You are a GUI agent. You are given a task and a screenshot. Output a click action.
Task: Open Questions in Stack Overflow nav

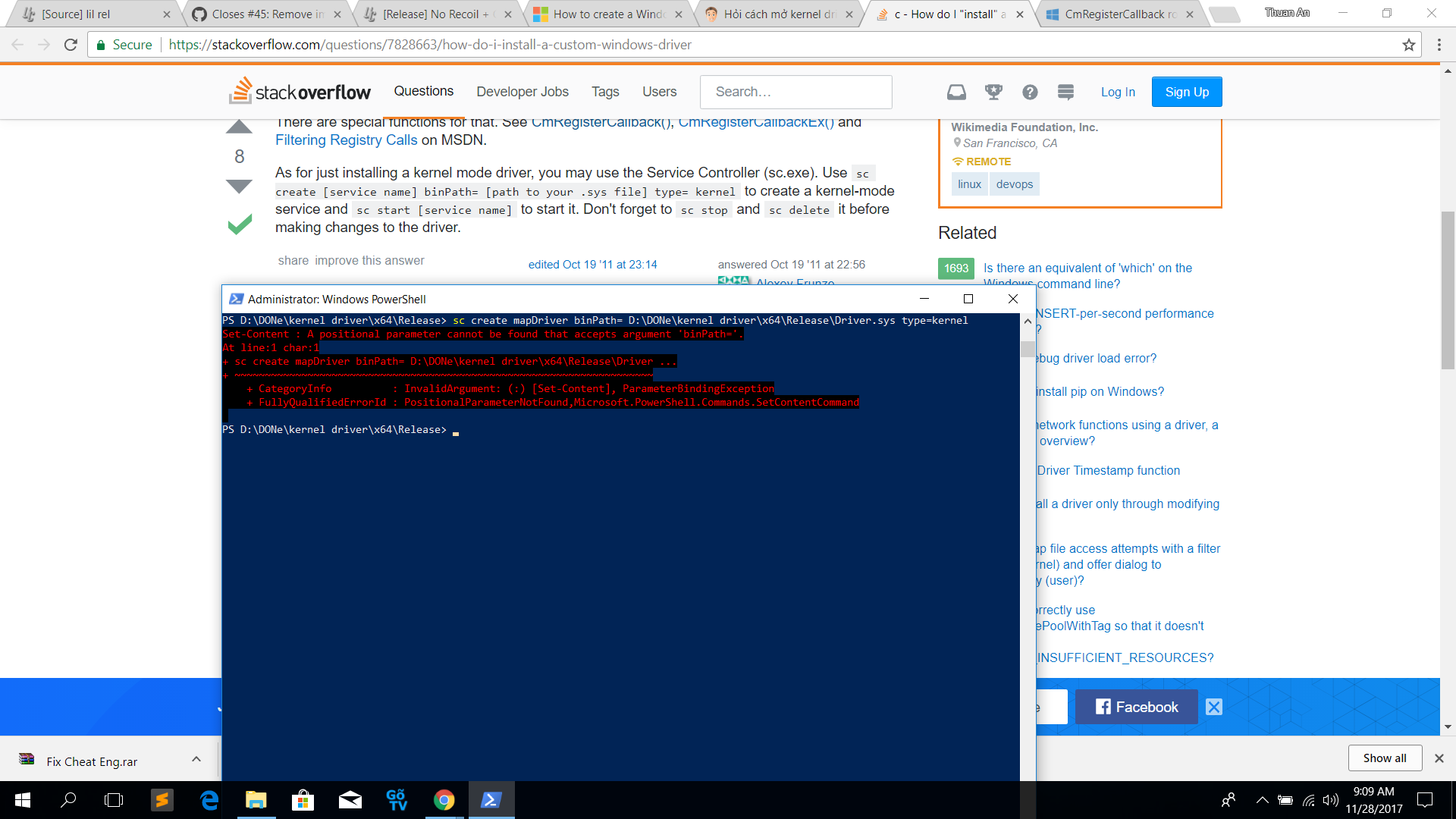[x=423, y=91]
